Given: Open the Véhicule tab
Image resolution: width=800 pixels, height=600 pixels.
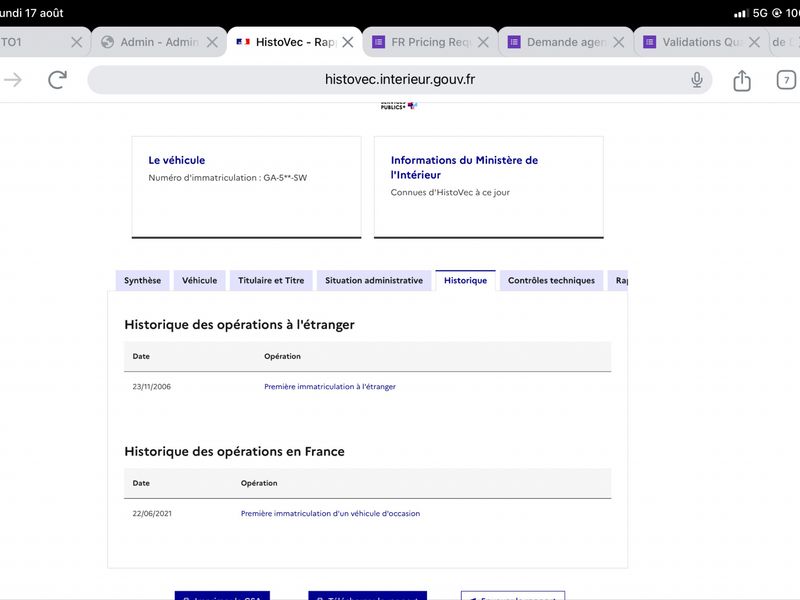Looking at the screenshot, I should (x=199, y=280).
